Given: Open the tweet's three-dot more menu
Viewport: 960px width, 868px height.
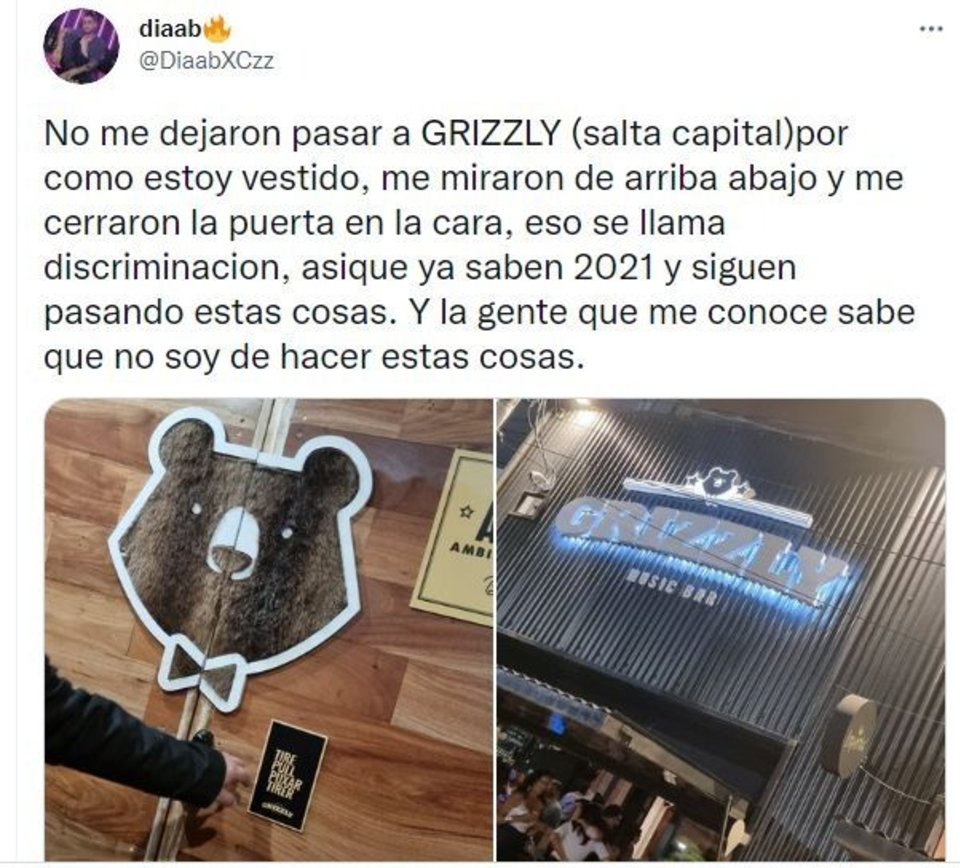Looking at the screenshot, I should point(931,28).
